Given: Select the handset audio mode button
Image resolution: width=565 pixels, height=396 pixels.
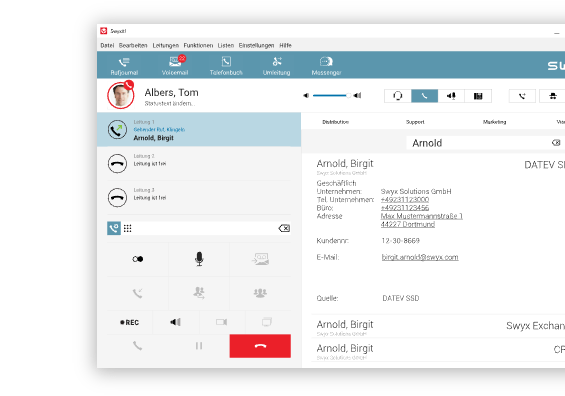Looking at the screenshot, I should [424, 96].
